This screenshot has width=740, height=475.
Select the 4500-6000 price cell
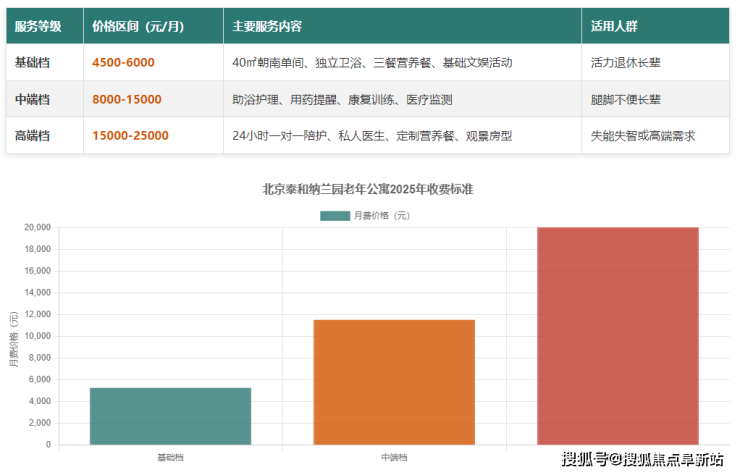pyautogui.click(x=123, y=62)
